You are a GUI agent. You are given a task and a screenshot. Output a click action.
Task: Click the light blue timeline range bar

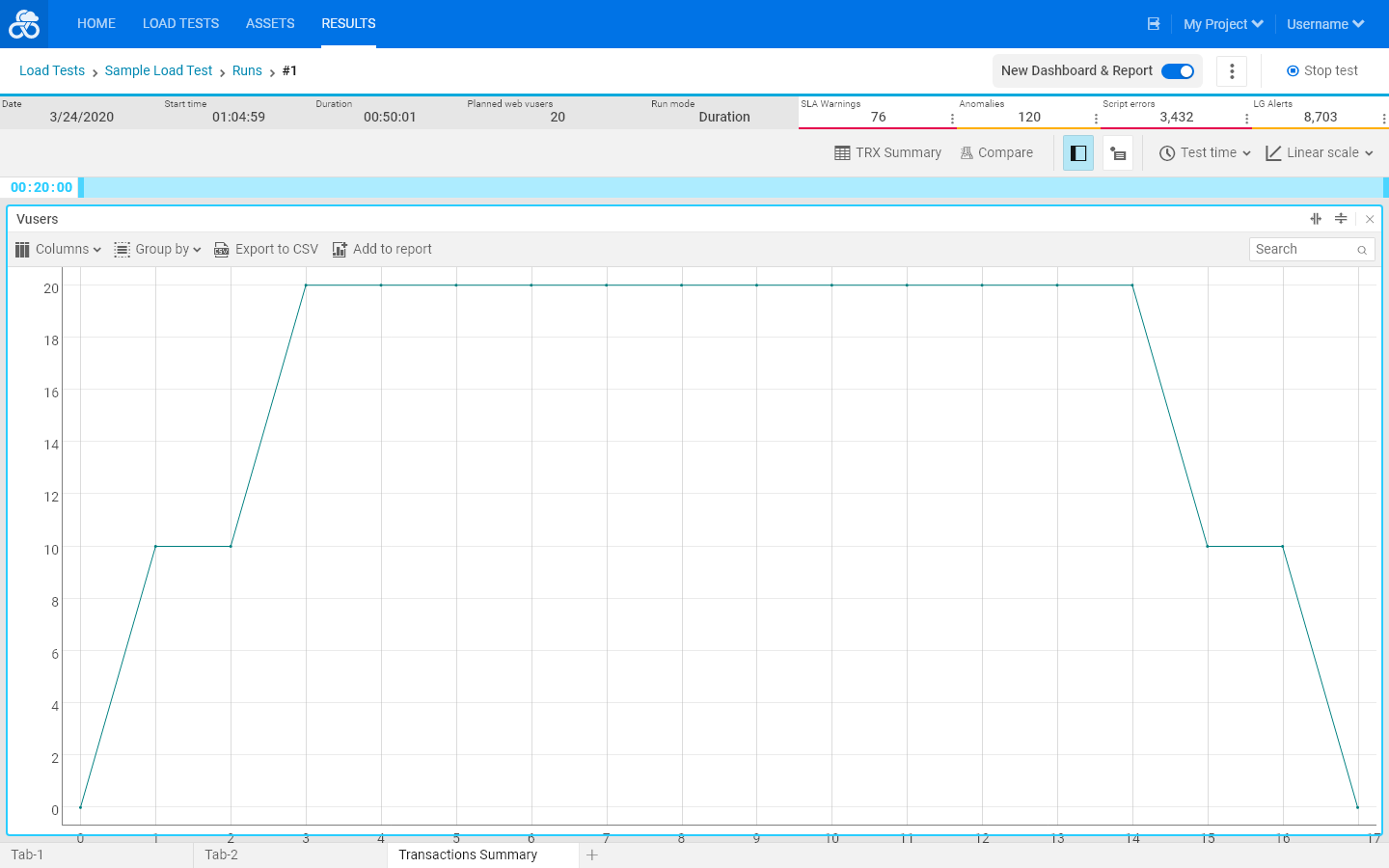click(733, 187)
